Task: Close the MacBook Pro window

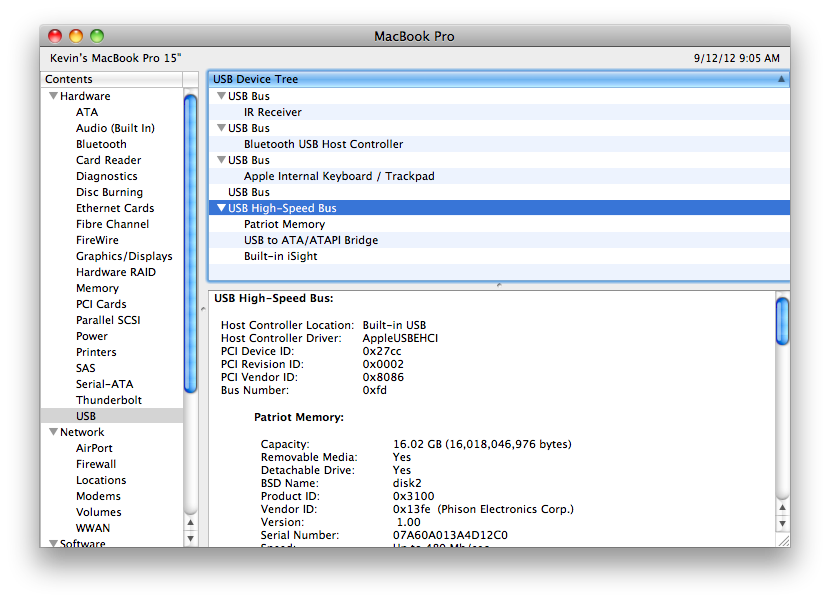Action: pos(55,36)
